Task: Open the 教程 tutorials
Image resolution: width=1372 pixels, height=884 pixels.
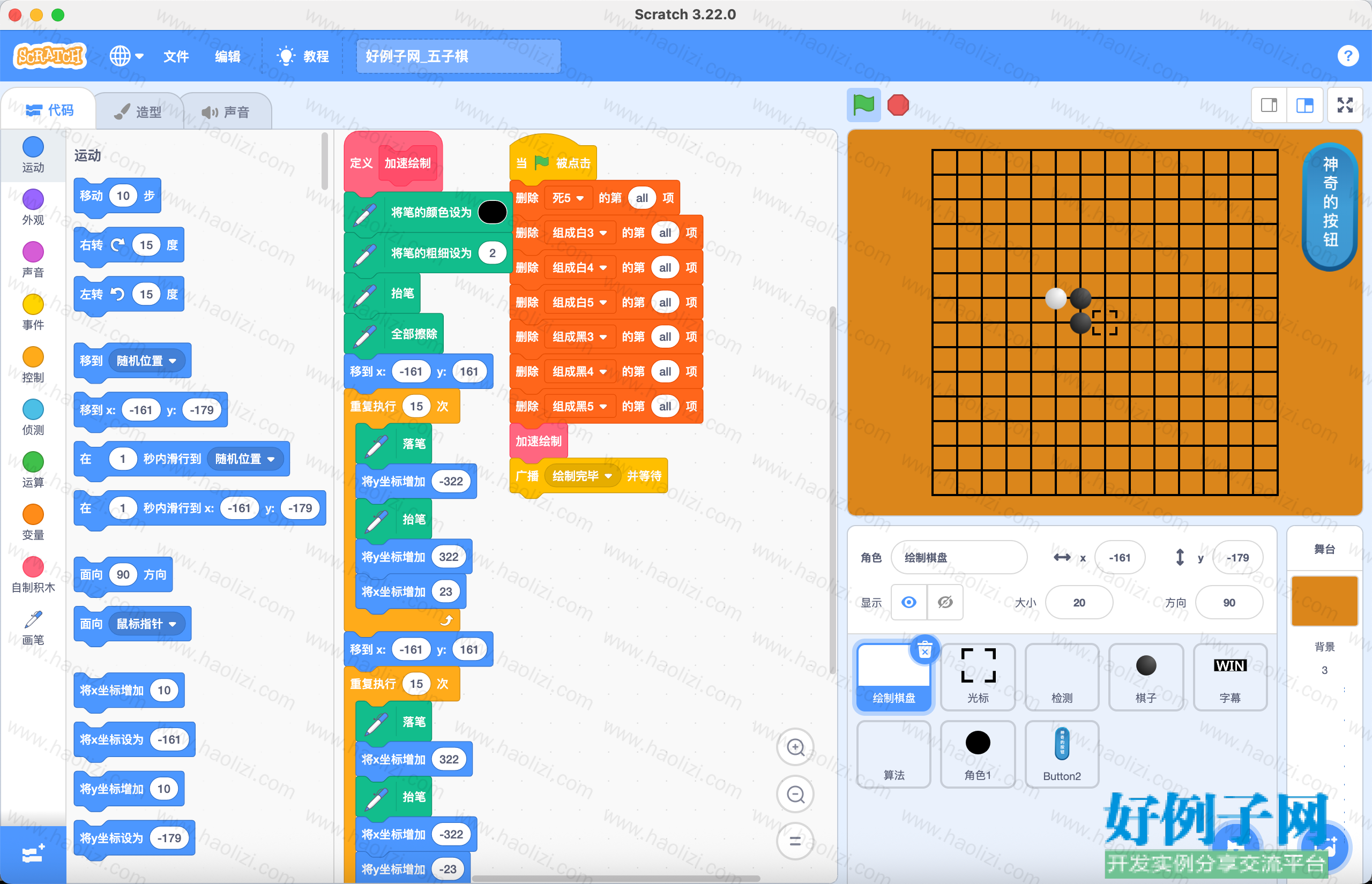Action: [x=303, y=56]
